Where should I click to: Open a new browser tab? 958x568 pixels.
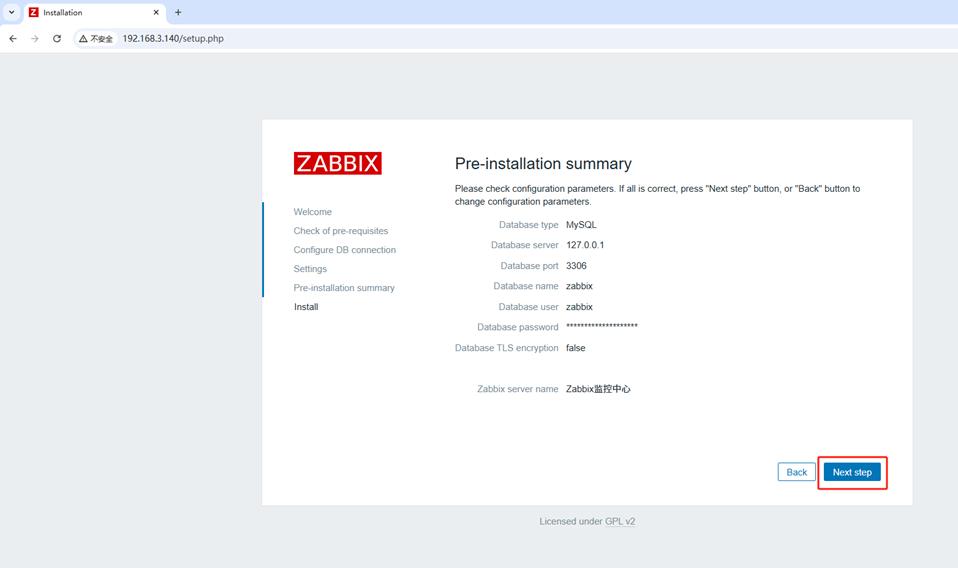point(178,12)
